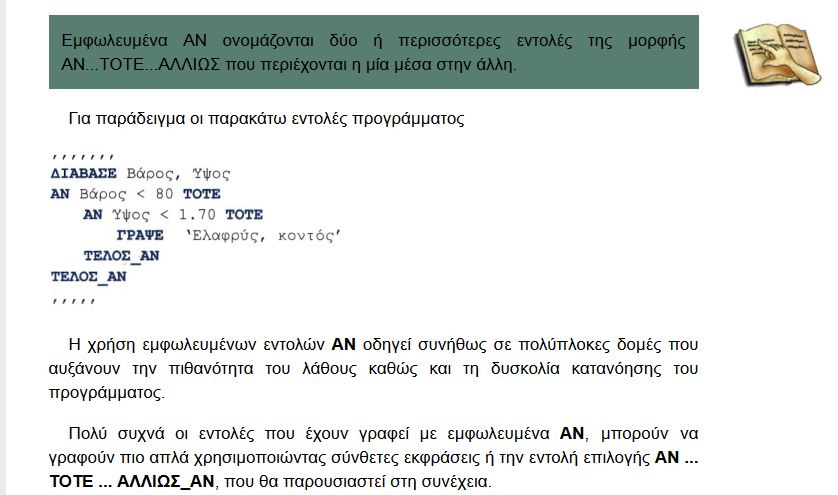This screenshot has height=495, width=838.
Task: Click the open book with pointing hand icon
Action: click(x=778, y=54)
